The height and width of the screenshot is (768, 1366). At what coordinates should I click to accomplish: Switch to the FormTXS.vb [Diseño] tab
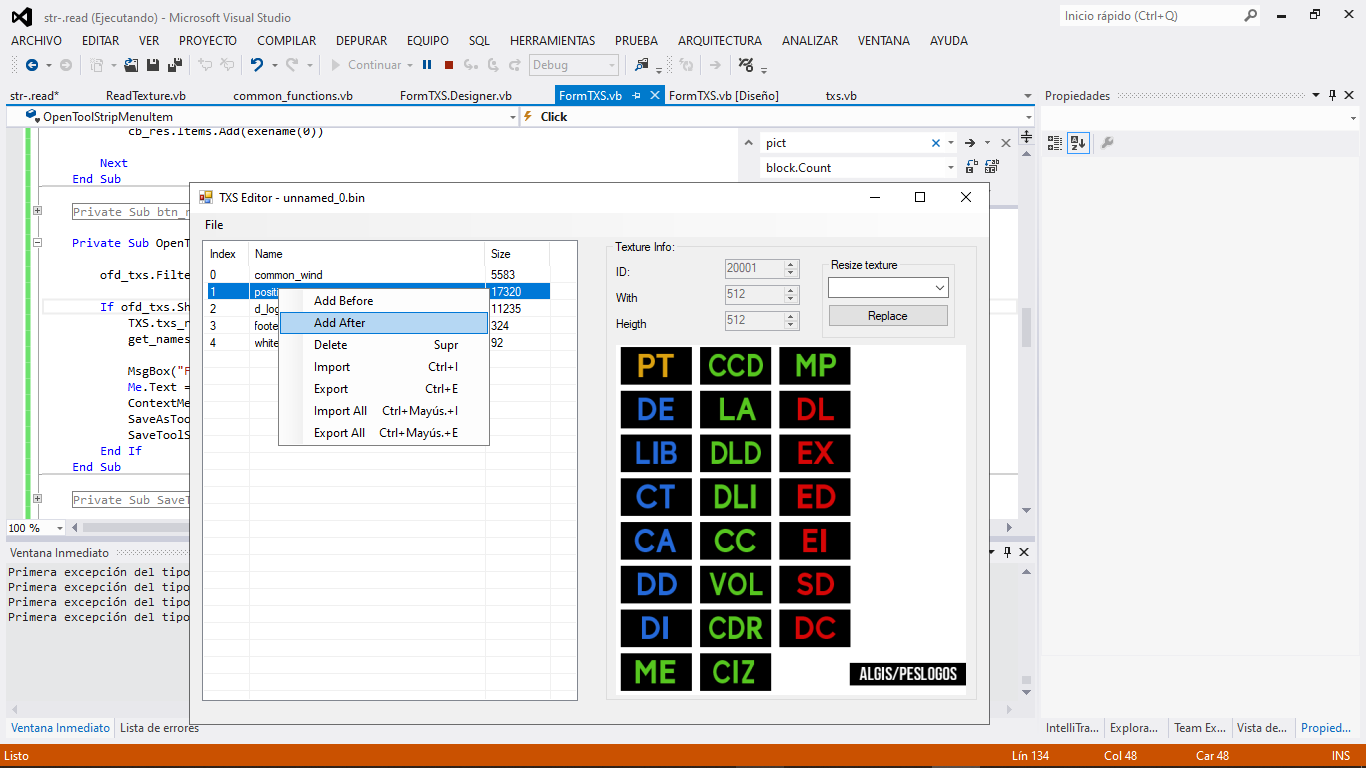tap(724, 96)
